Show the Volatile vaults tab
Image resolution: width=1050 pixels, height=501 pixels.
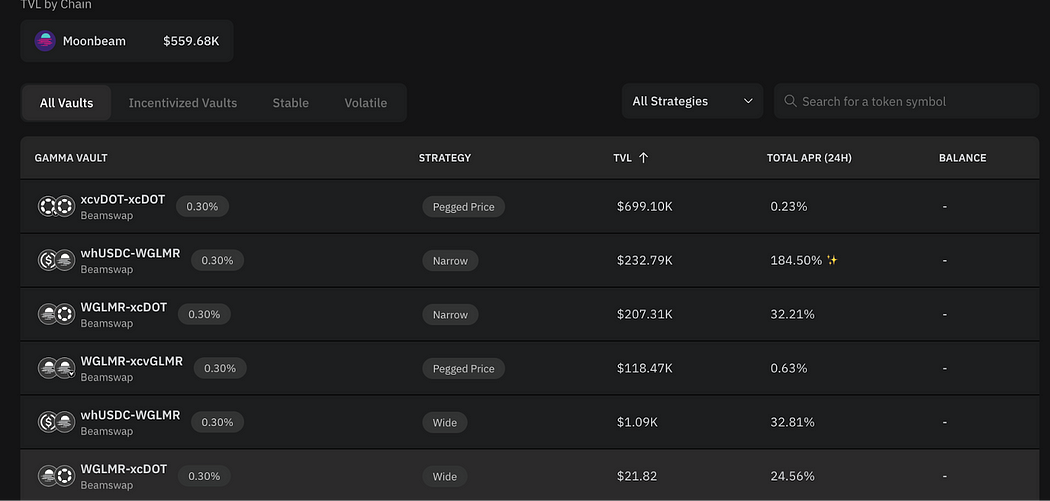point(365,103)
